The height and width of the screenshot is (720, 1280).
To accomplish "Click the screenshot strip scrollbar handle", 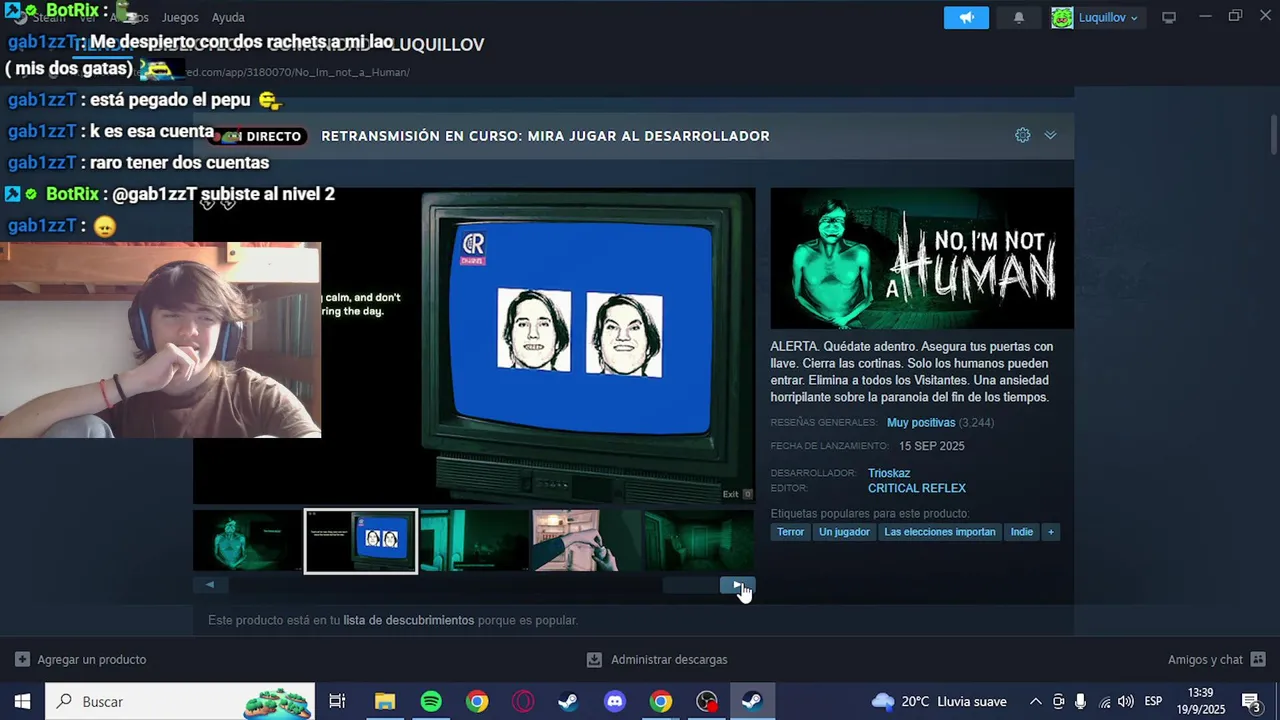I will (691, 585).
